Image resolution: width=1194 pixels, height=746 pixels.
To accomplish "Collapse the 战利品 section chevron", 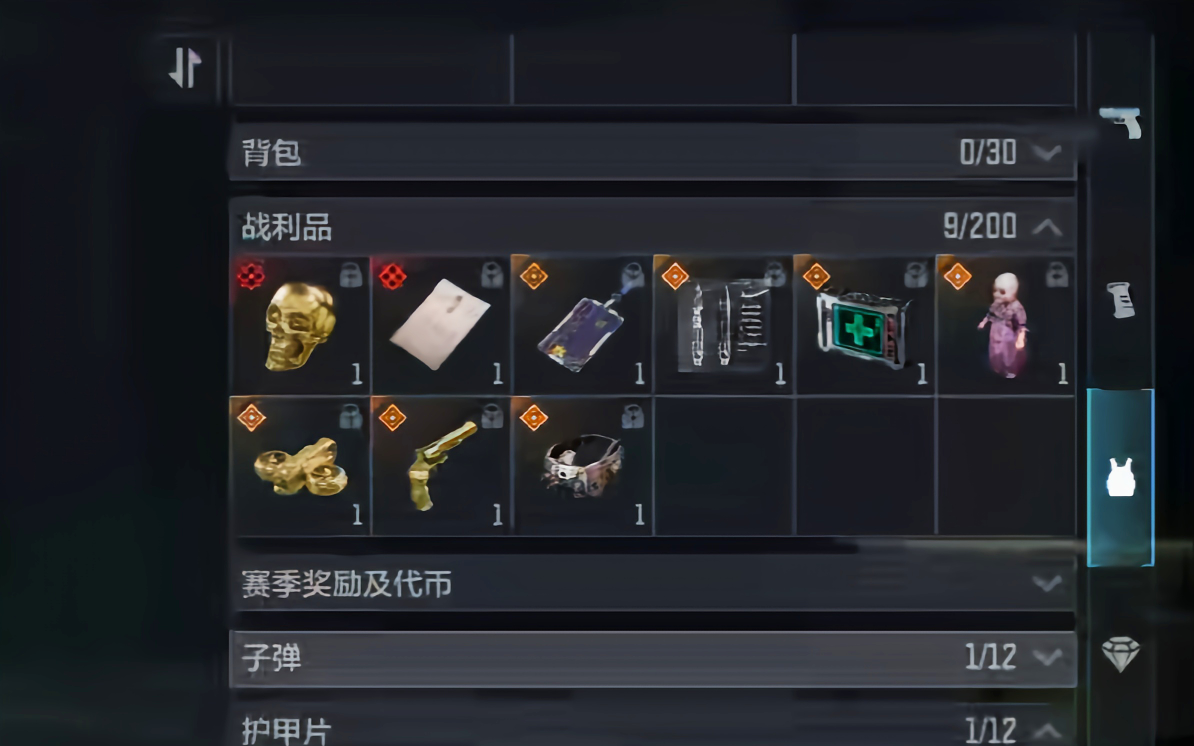I will [x=1048, y=226].
